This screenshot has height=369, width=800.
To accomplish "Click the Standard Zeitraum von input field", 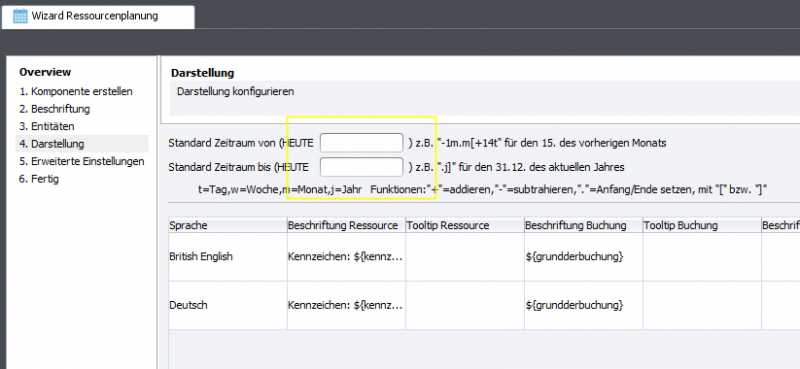I will click(x=362, y=143).
